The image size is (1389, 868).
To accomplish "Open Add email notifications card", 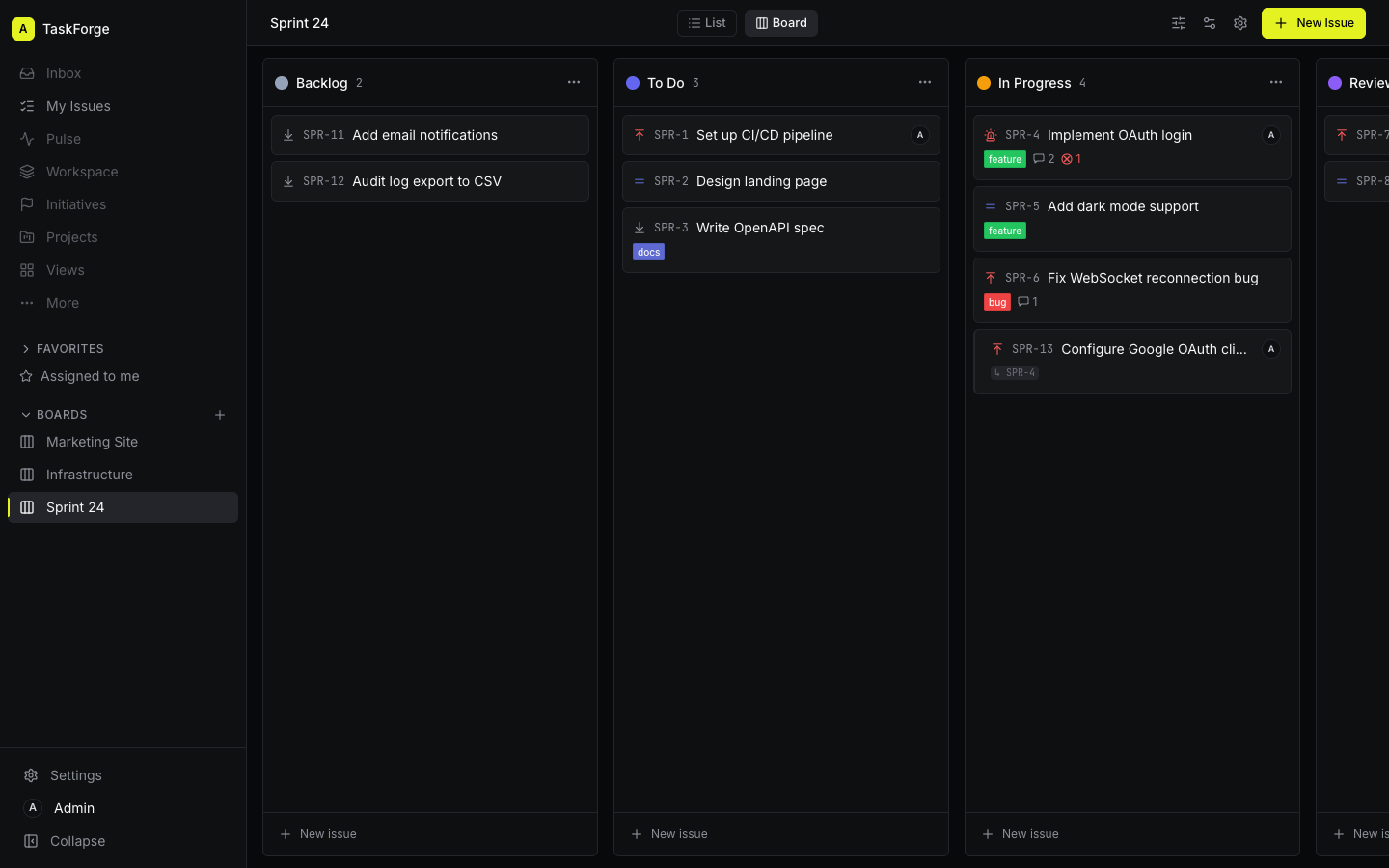I will point(430,135).
